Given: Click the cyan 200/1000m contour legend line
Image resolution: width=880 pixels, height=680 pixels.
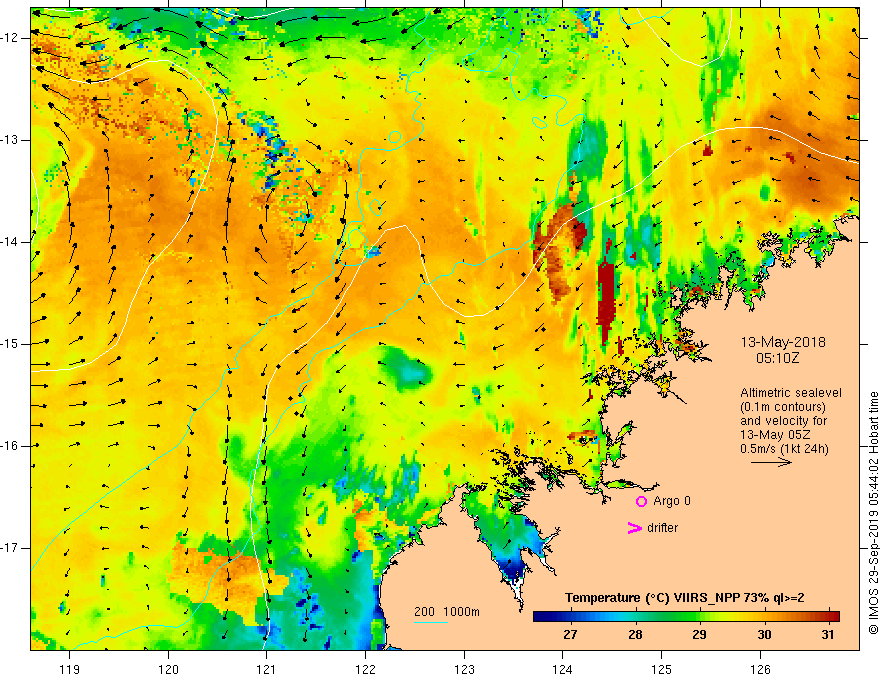Looking at the screenshot, I should (431, 622).
